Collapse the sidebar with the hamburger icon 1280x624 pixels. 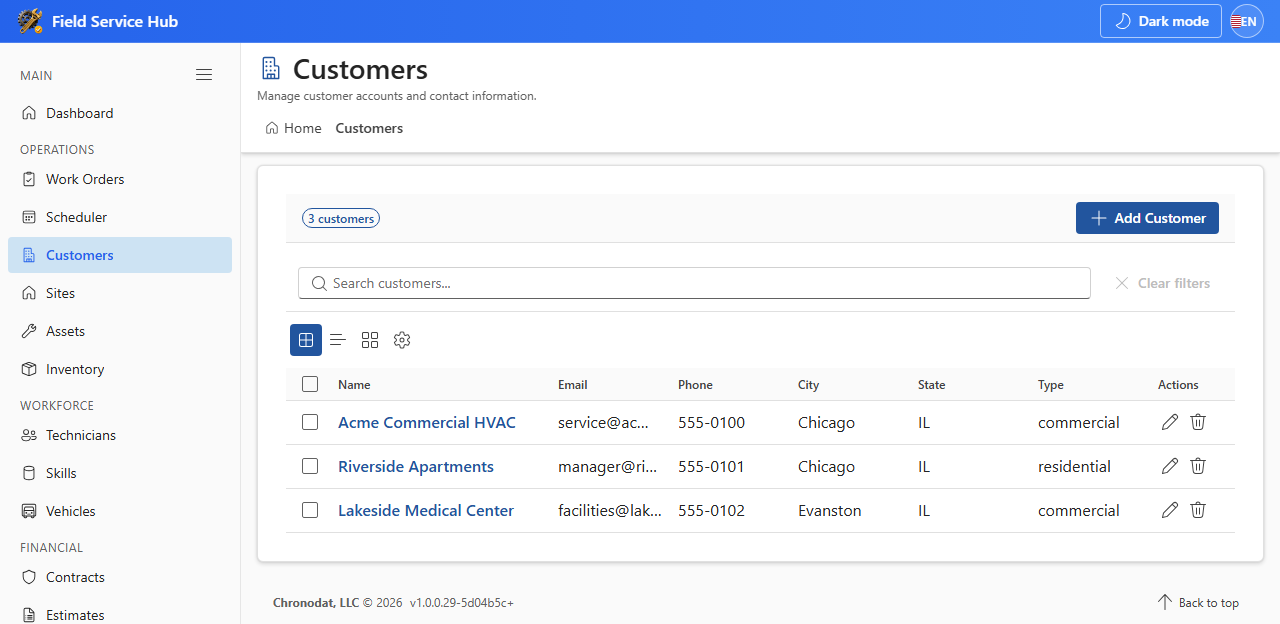[204, 75]
